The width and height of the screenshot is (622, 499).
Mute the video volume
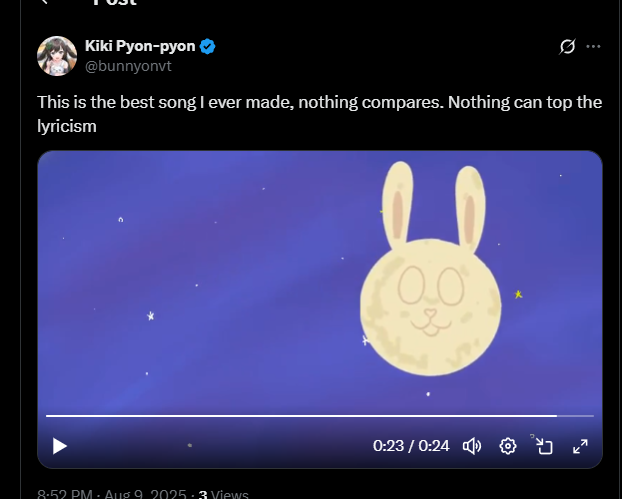pyautogui.click(x=472, y=446)
